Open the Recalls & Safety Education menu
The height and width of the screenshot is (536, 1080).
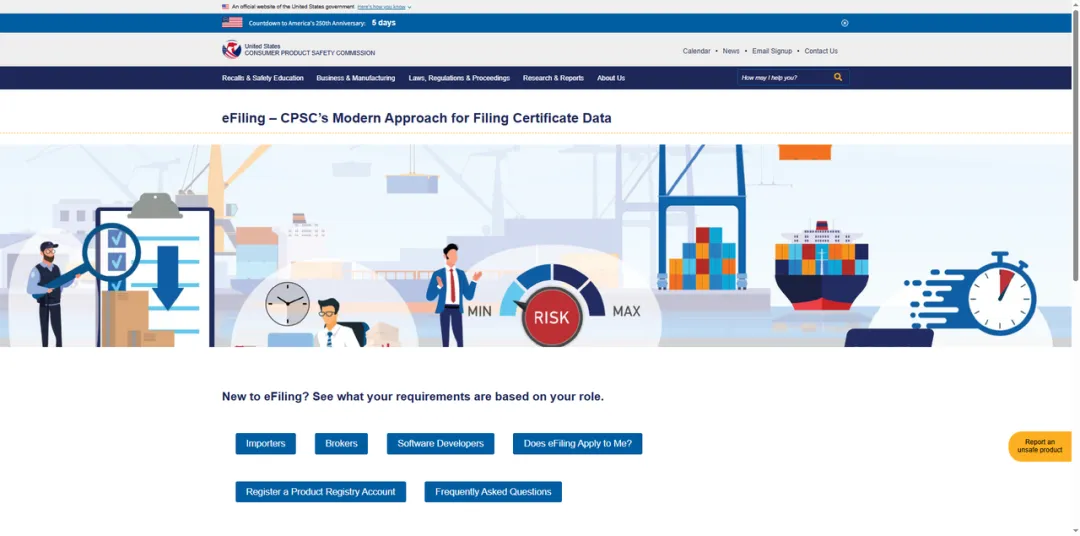pyautogui.click(x=262, y=78)
